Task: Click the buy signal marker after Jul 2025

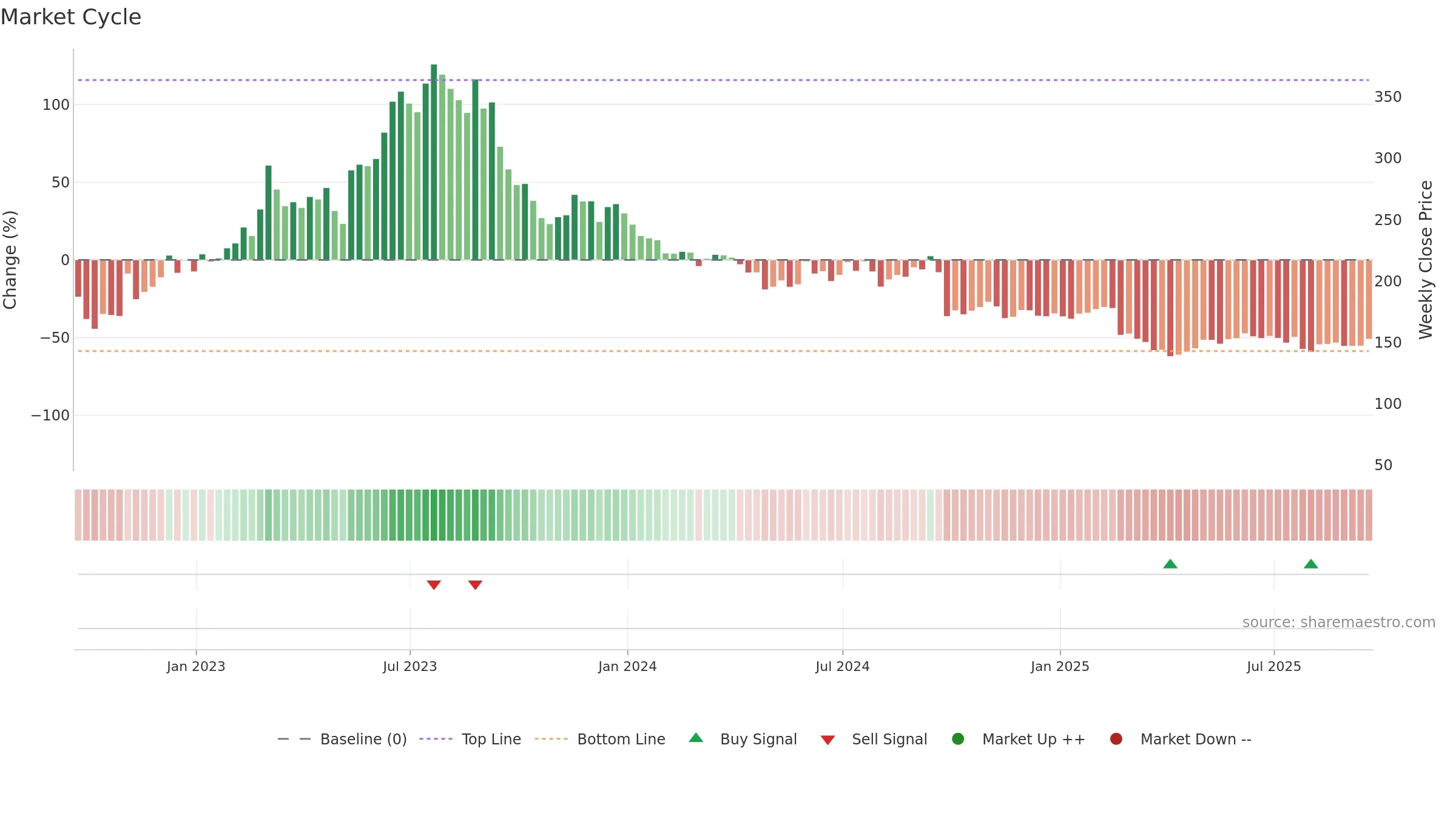Action: [1311, 564]
